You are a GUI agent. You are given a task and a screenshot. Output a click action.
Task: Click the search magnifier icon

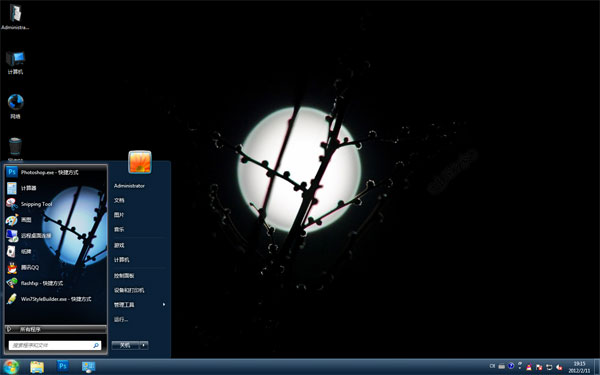96,345
